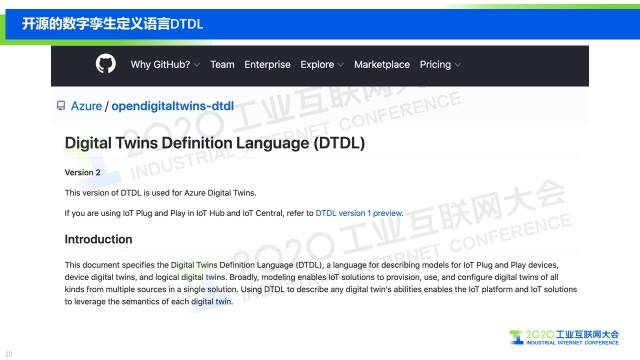Image resolution: width=640 pixels, height=360 pixels.
Task: Click the introduction paragraph about IoT Plug and Play
Action: click(321, 283)
